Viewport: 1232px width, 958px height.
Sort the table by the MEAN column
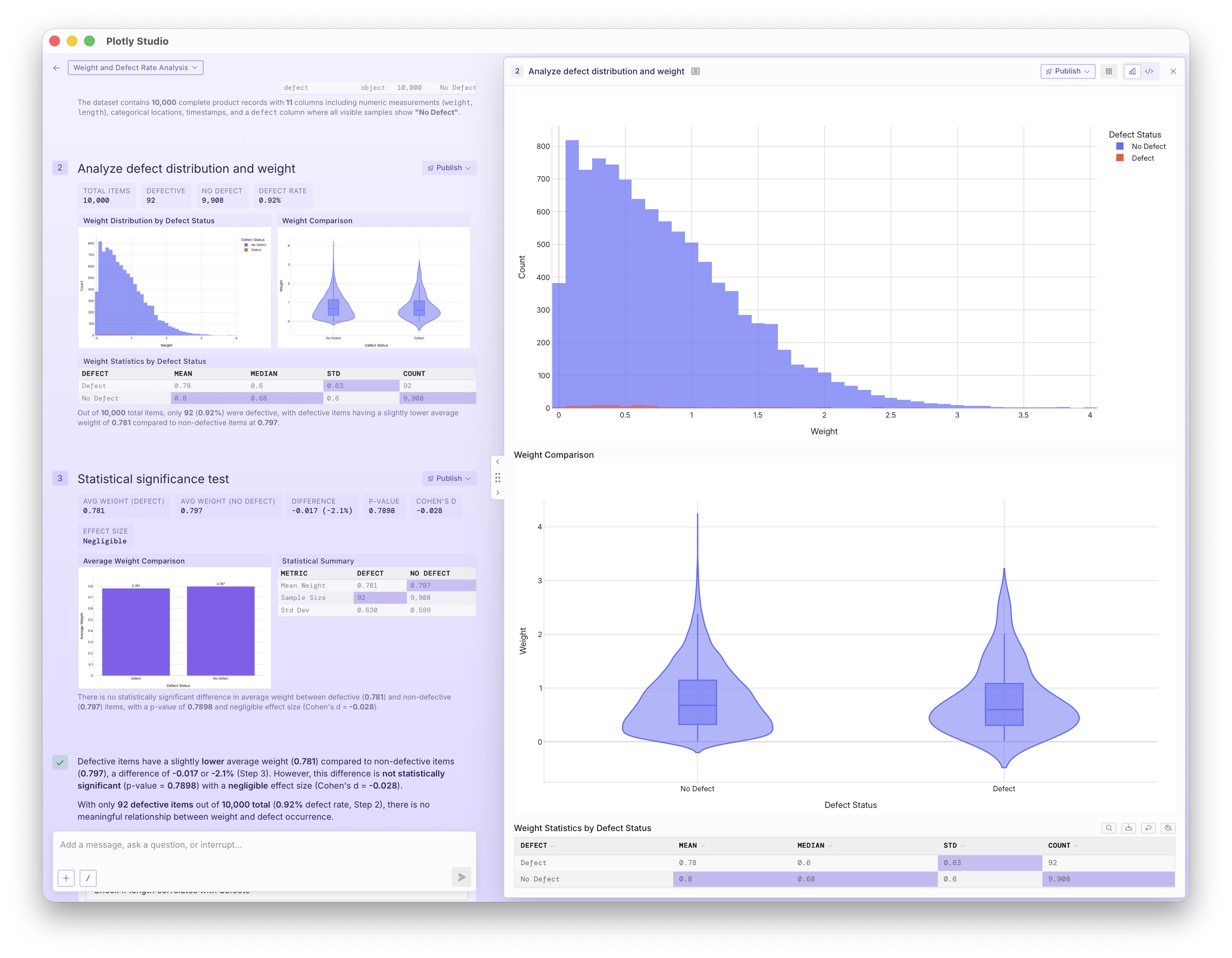tap(691, 845)
